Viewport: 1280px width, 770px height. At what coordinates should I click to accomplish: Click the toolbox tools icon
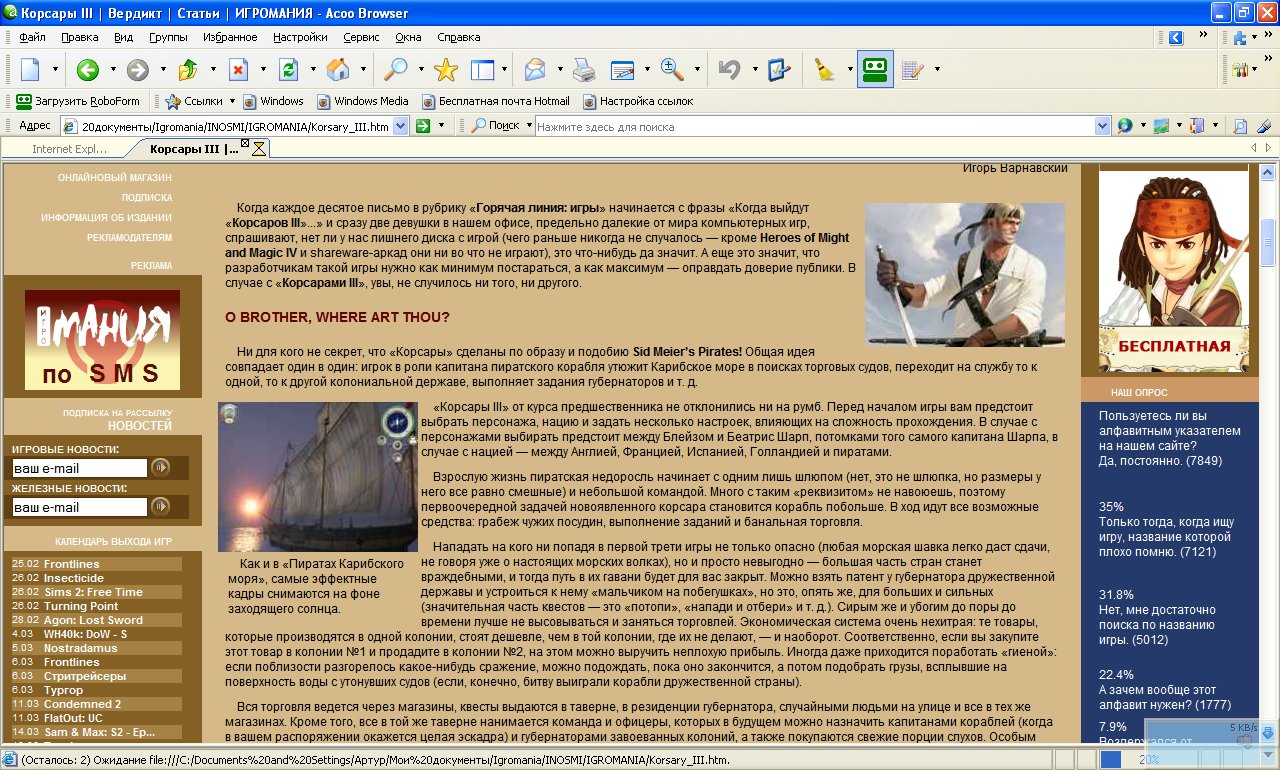click(x=1239, y=70)
